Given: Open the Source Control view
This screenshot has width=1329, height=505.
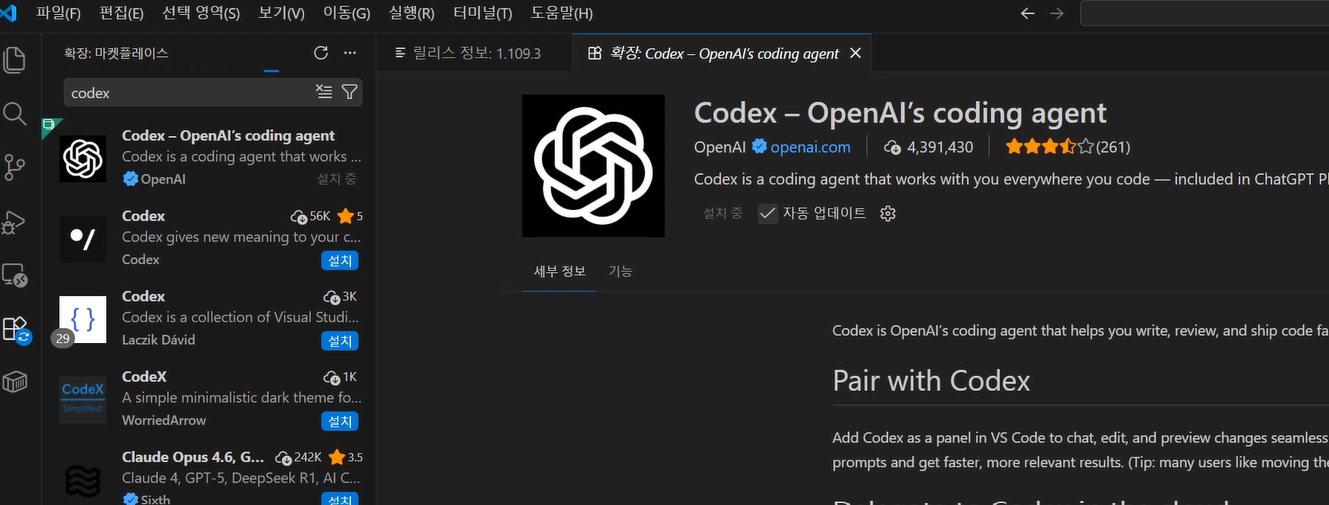Looking at the screenshot, I should click(15, 167).
